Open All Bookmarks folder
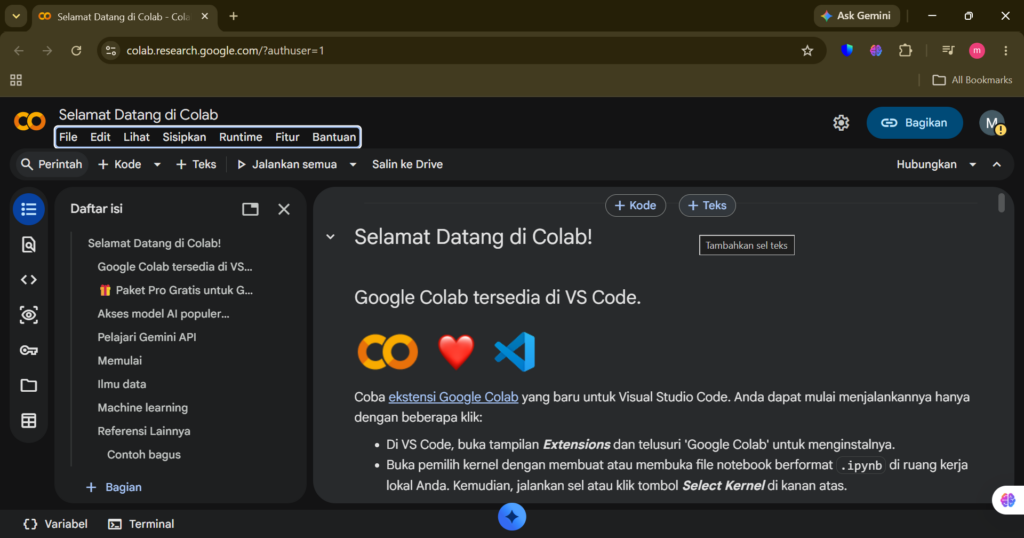 972,80
